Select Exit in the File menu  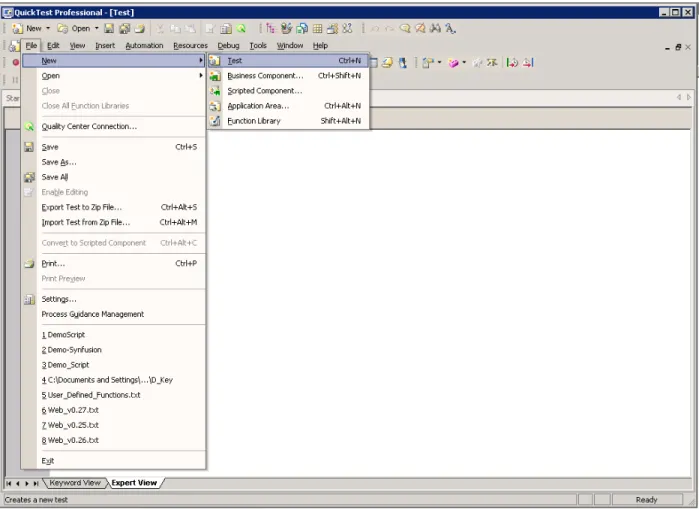(x=114, y=461)
